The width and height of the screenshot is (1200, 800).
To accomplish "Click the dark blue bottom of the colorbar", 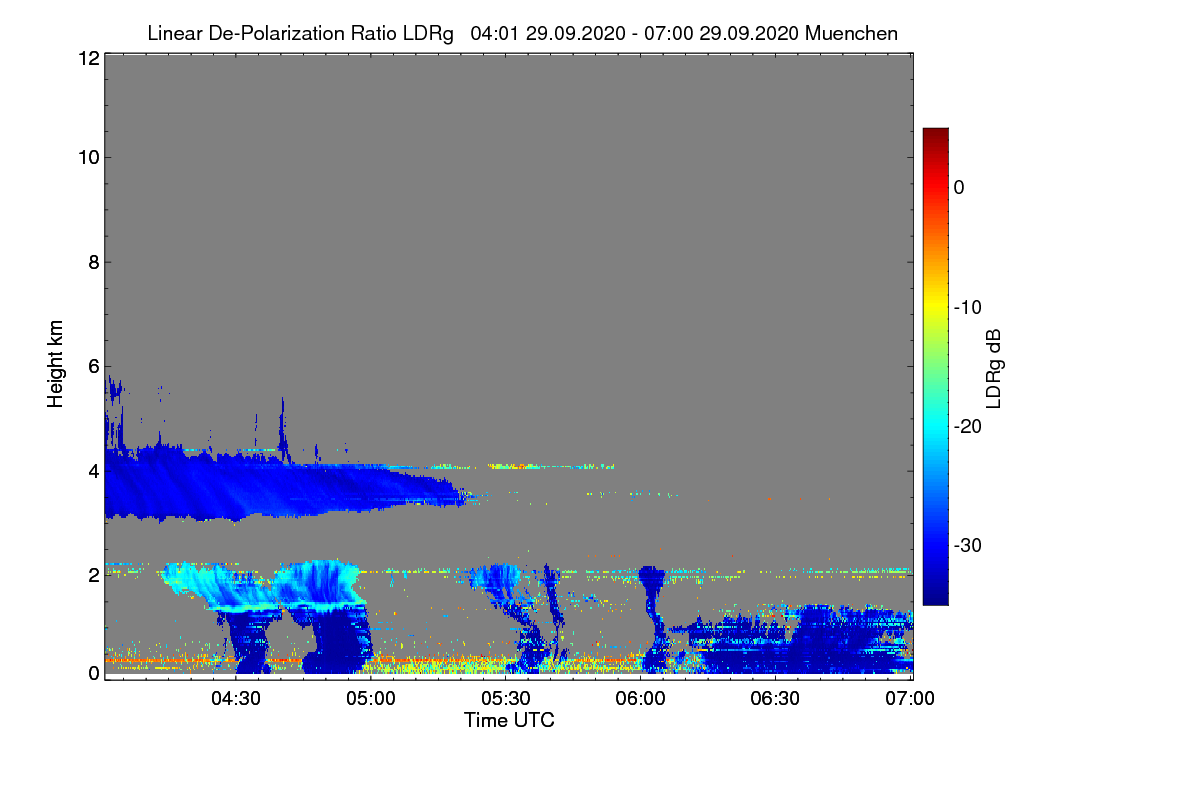I will (x=935, y=596).
